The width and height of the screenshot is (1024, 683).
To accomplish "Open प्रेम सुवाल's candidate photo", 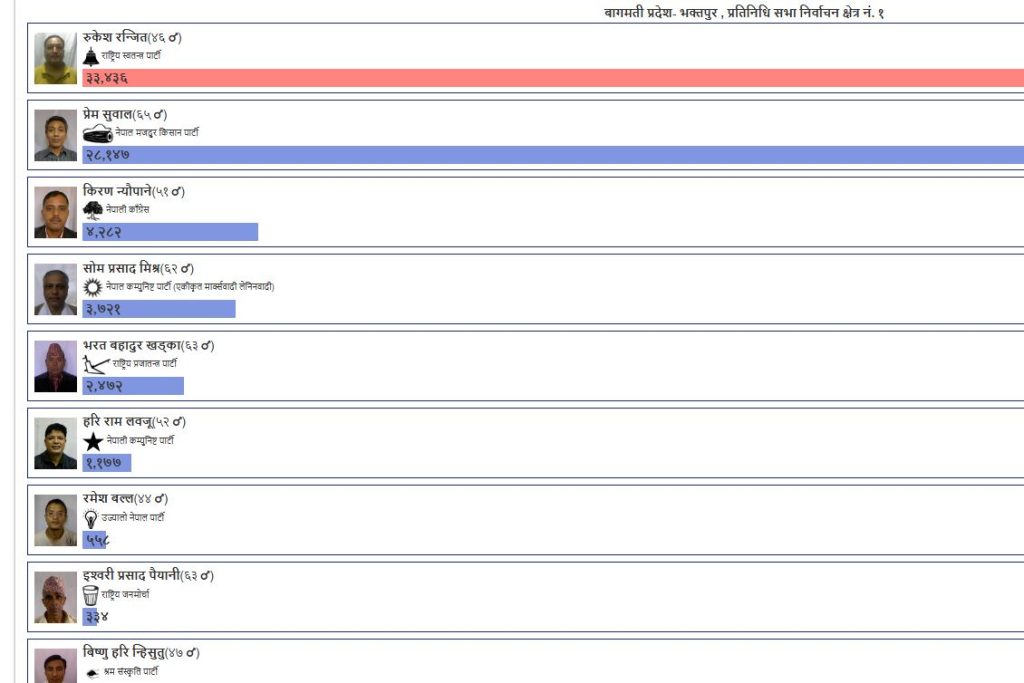I will pyautogui.click(x=55, y=135).
